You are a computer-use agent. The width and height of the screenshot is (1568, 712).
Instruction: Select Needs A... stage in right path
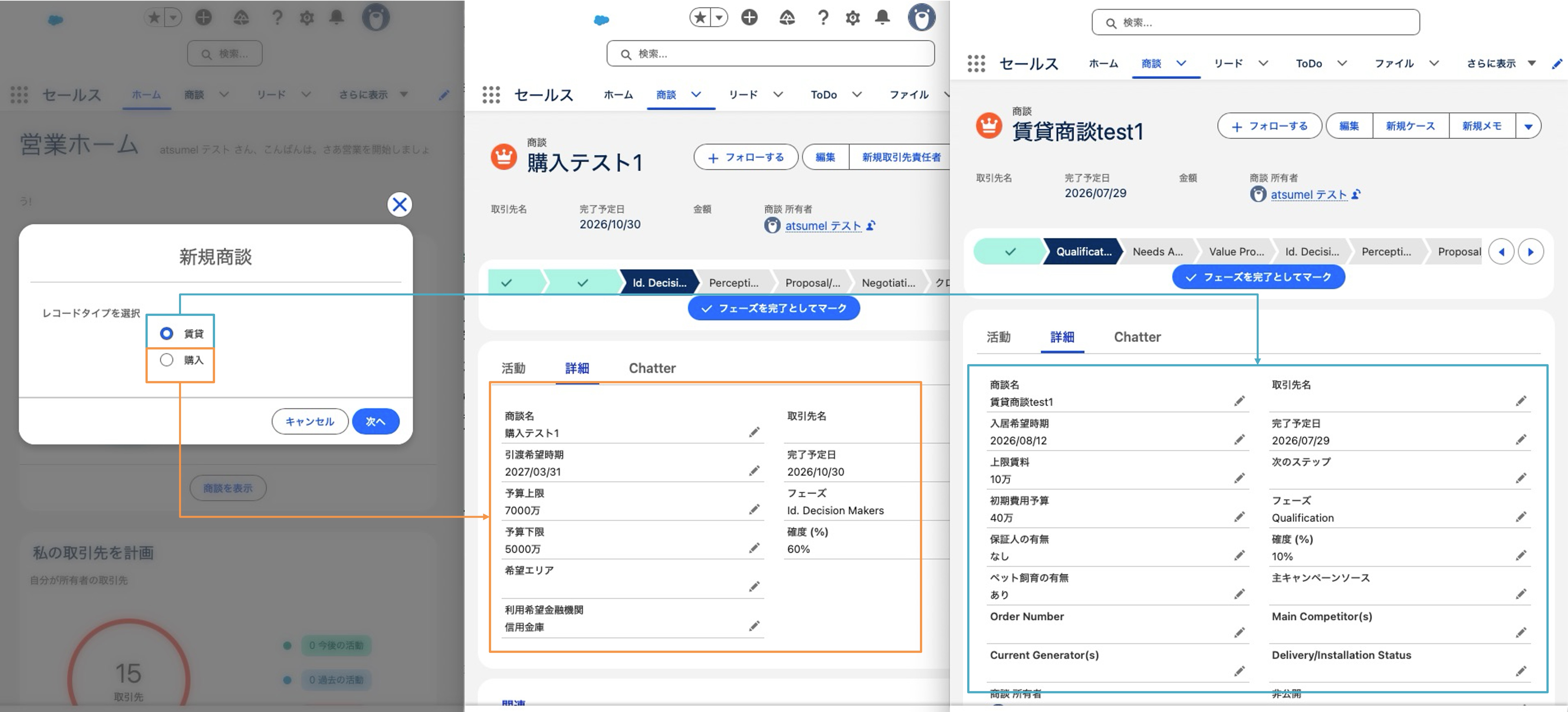pos(1158,251)
